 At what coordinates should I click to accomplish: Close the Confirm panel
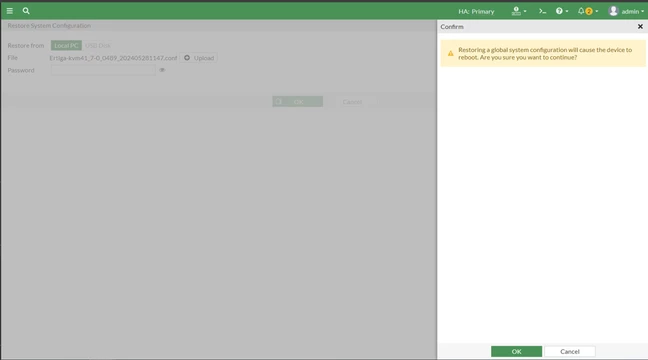[640, 26]
